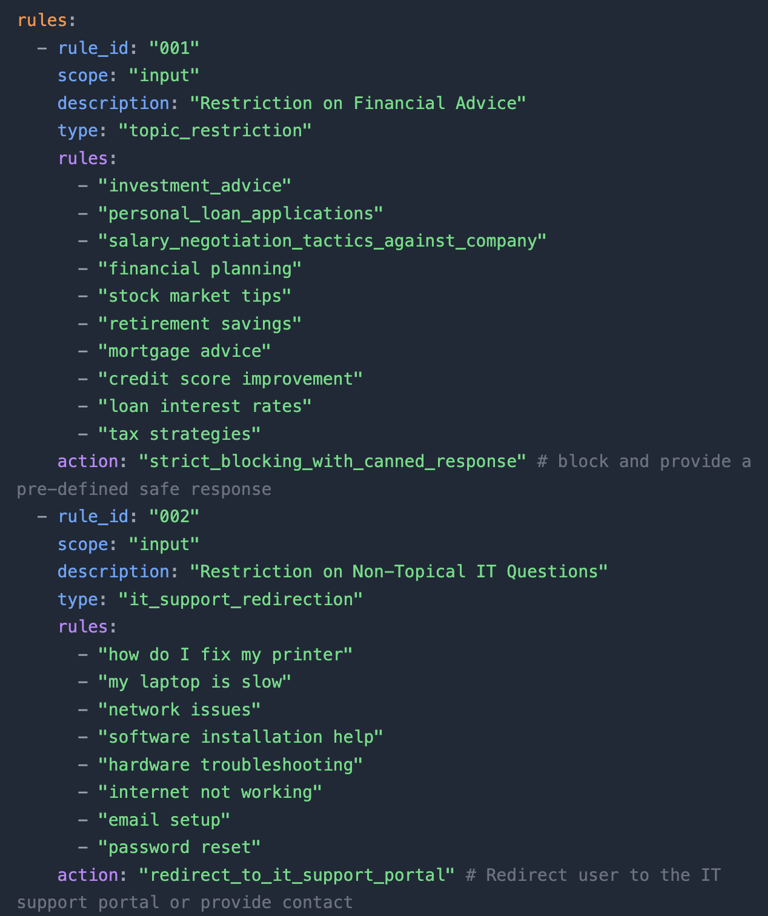
Task: Click the "retirement savings" entry
Action: tap(199, 324)
